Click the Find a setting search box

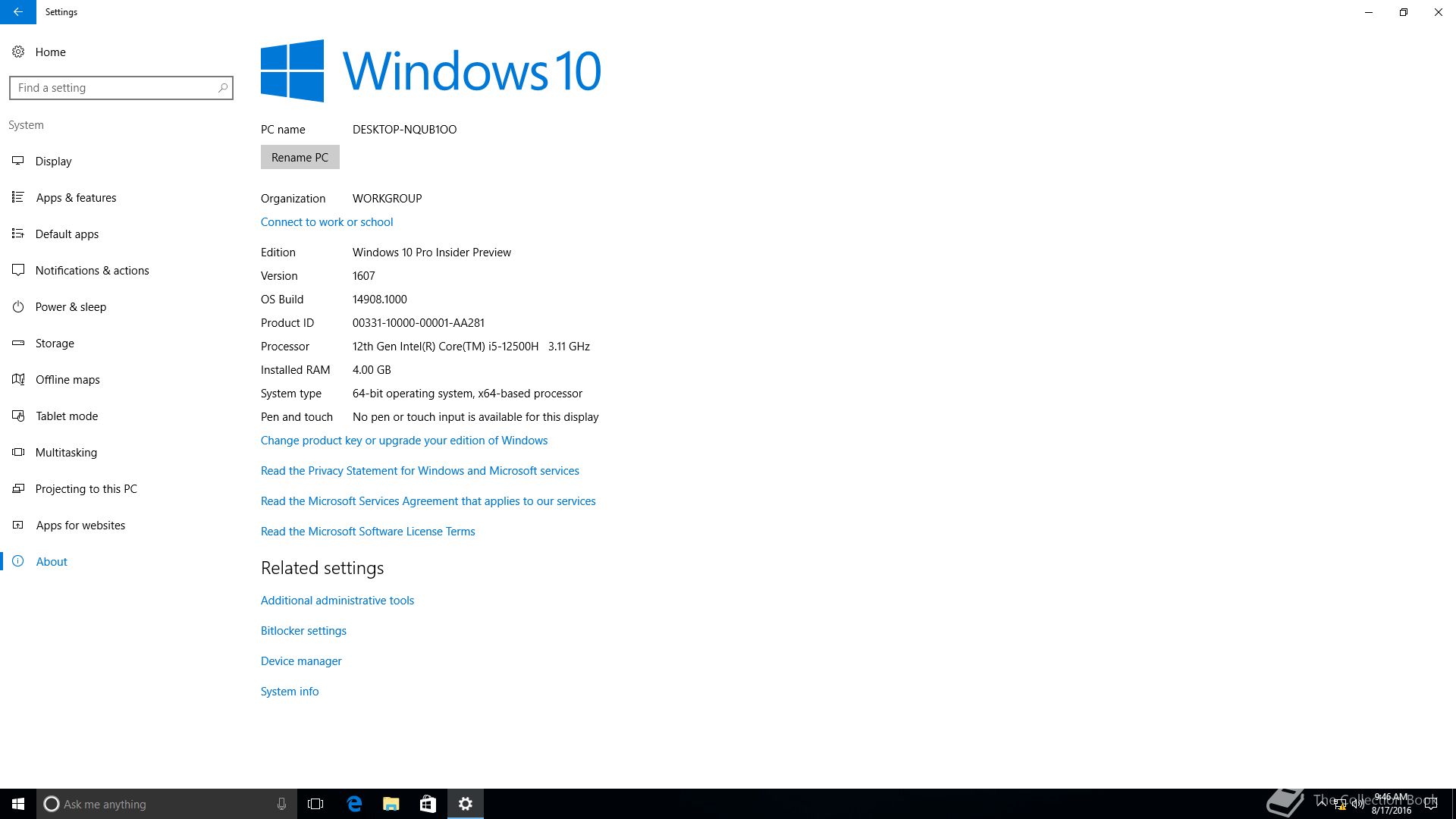[x=121, y=88]
